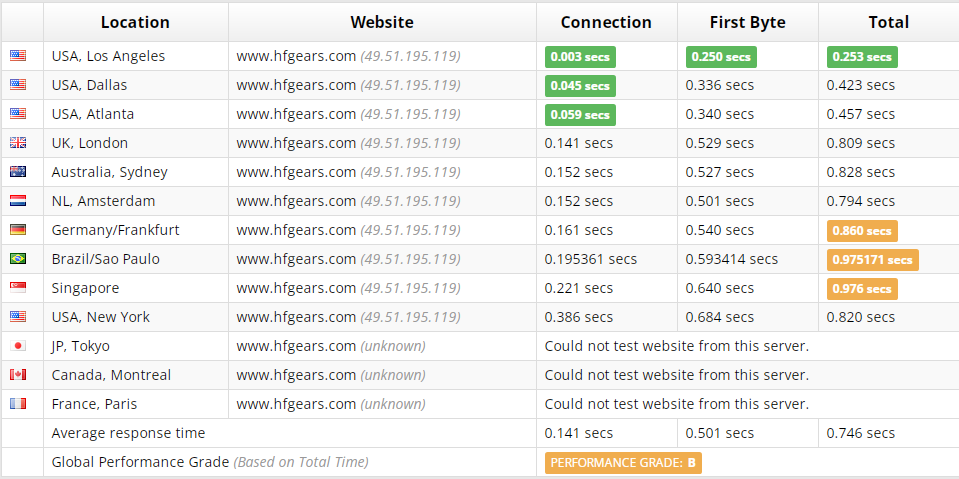Click the Atlanta 0.457 secs total value
959x479 pixels.
pyautogui.click(x=861, y=114)
